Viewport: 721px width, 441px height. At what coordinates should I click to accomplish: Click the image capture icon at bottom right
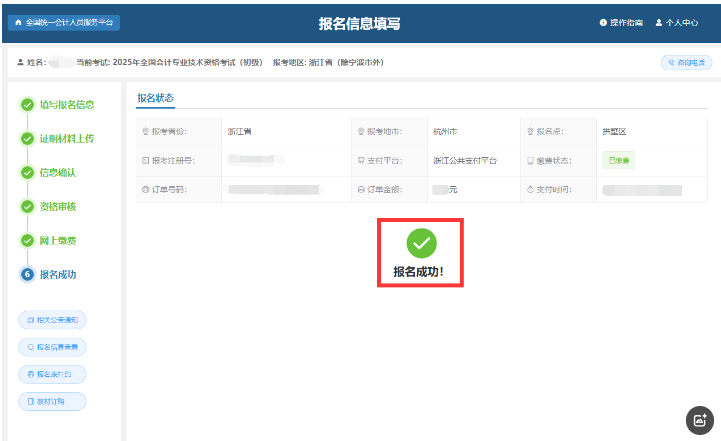point(698,420)
